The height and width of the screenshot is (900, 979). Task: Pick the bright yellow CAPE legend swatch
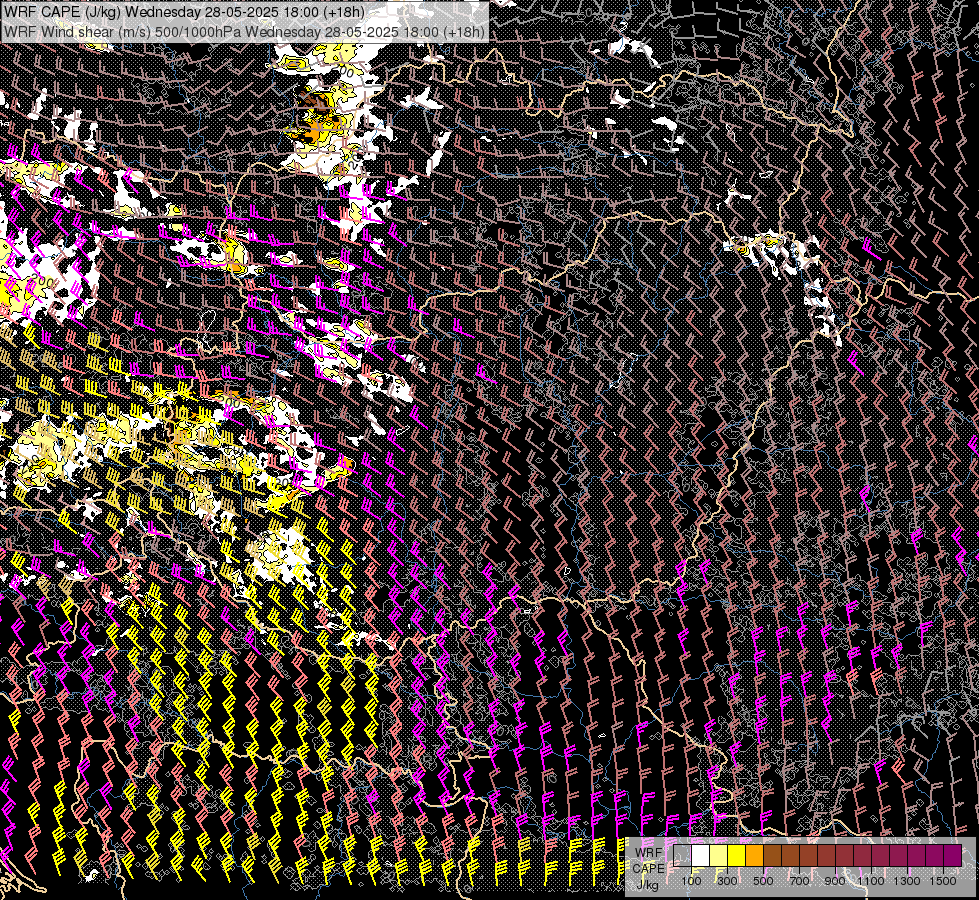tap(737, 855)
